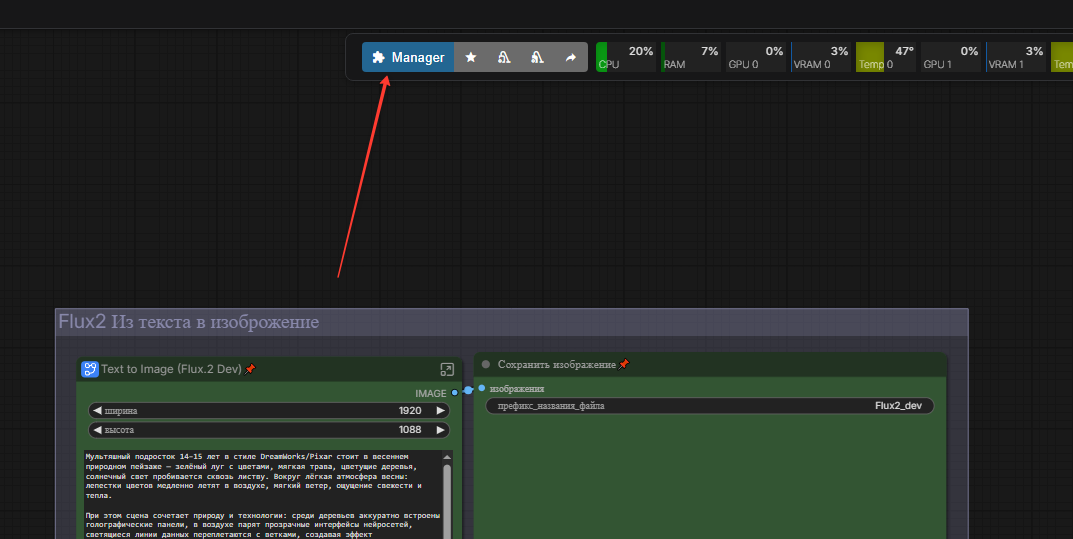Click the subgraph icon on Text to Image node
The height and width of the screenshot is (539, 1073).
pyautogui.click(x=90, y=369)
